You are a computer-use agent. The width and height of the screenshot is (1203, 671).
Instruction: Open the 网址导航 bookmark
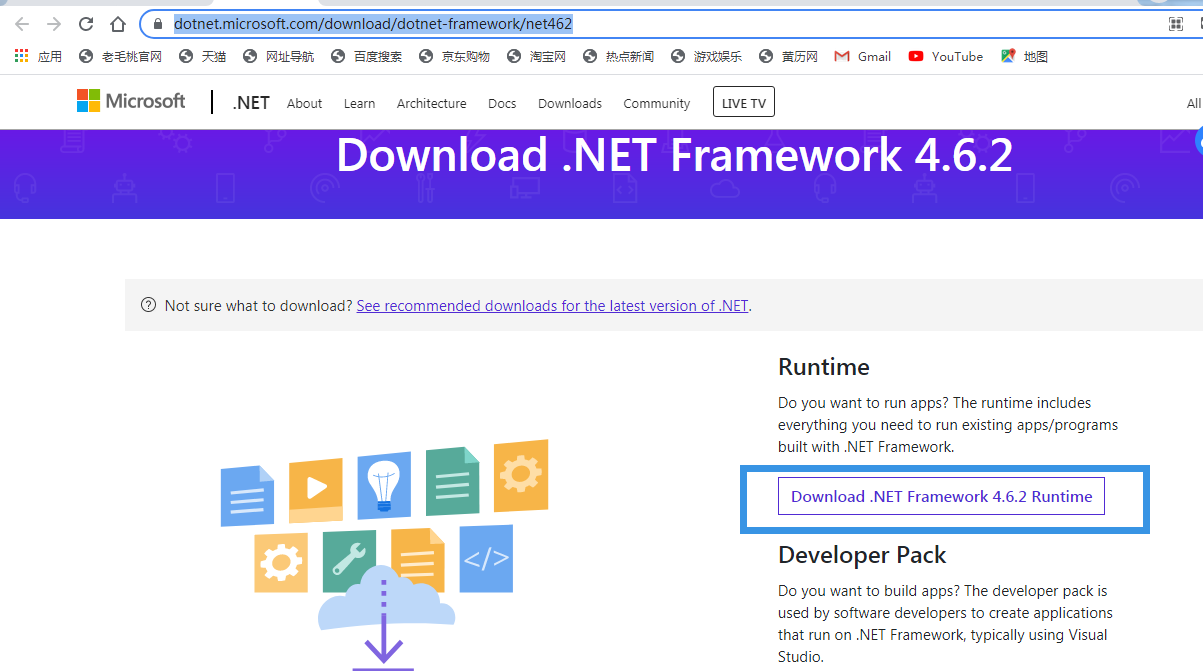pyautogui.click(x=278, y=57)
